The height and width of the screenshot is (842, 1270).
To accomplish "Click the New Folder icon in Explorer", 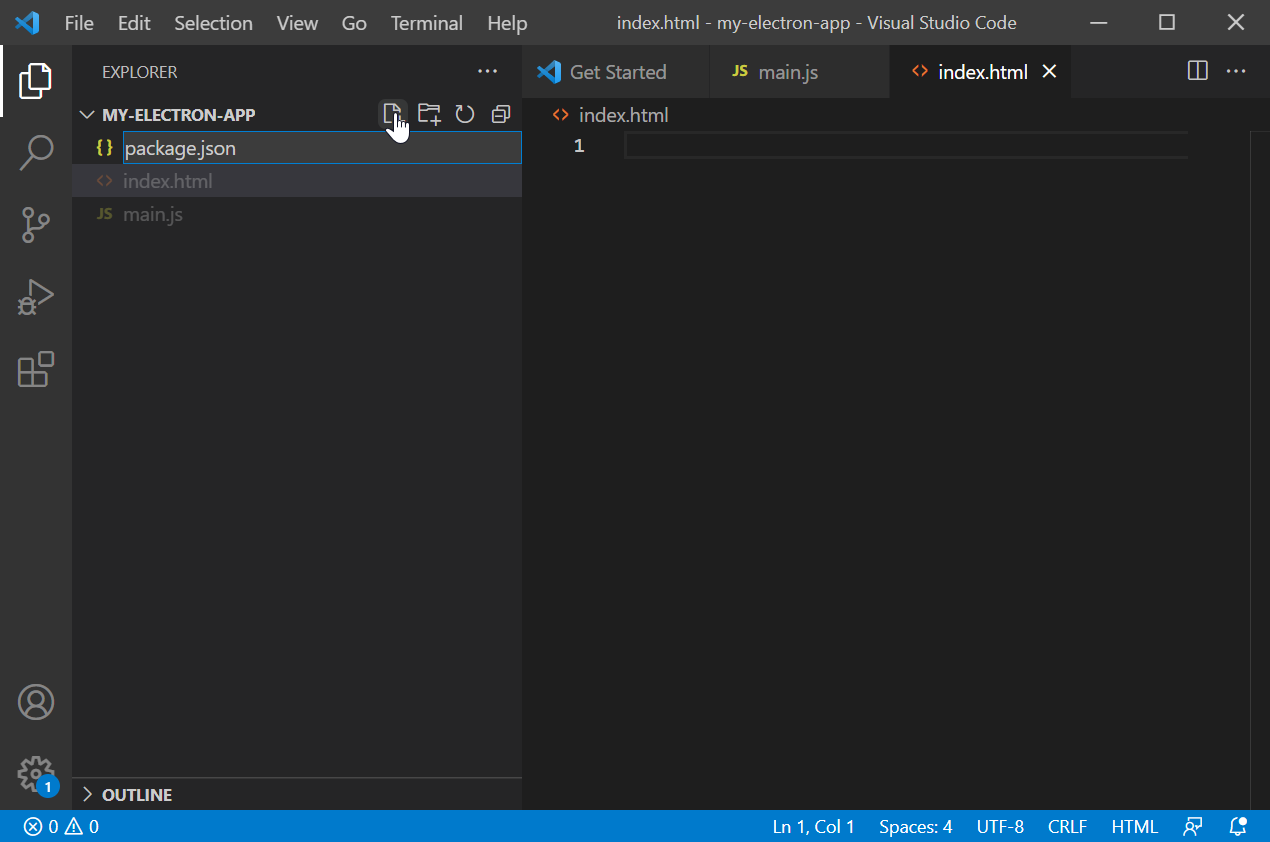I will (429, 114).
